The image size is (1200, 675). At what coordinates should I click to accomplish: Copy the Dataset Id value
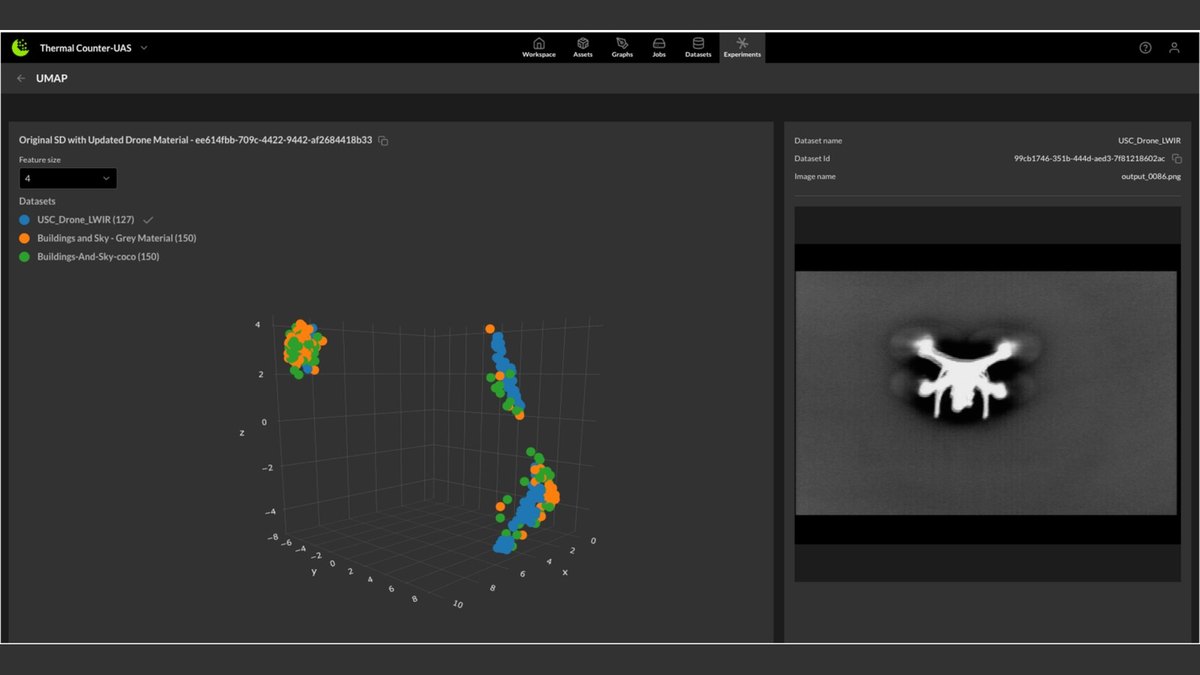(1177, 159)
